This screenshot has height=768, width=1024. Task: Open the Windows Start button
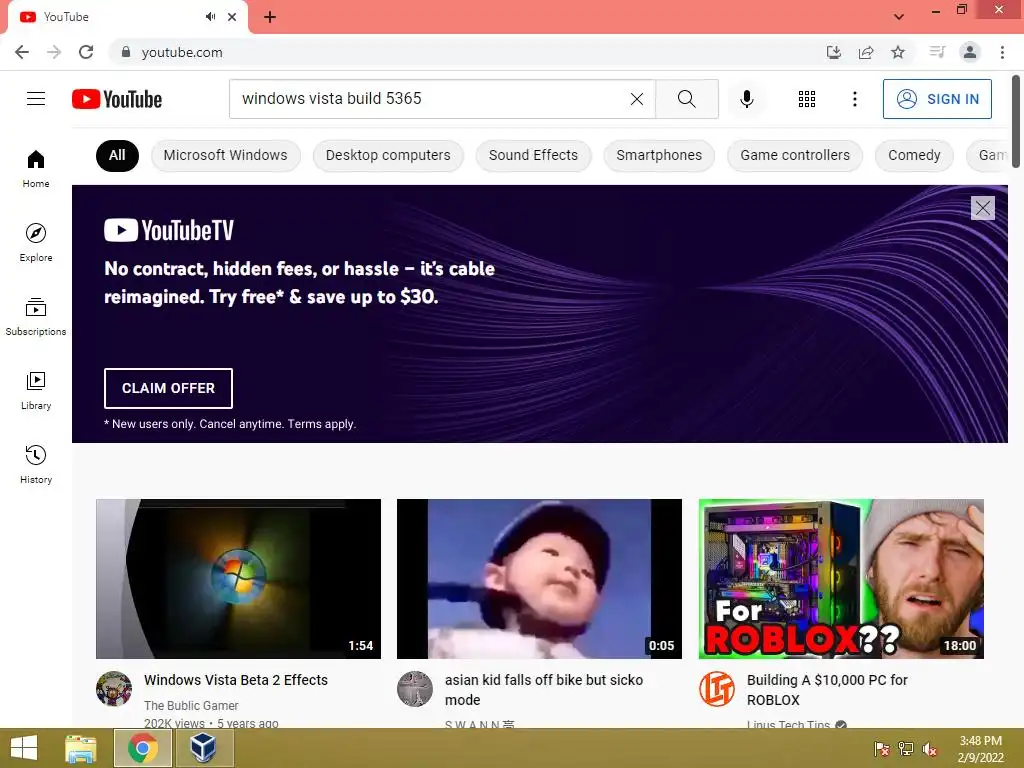point(24,748)
